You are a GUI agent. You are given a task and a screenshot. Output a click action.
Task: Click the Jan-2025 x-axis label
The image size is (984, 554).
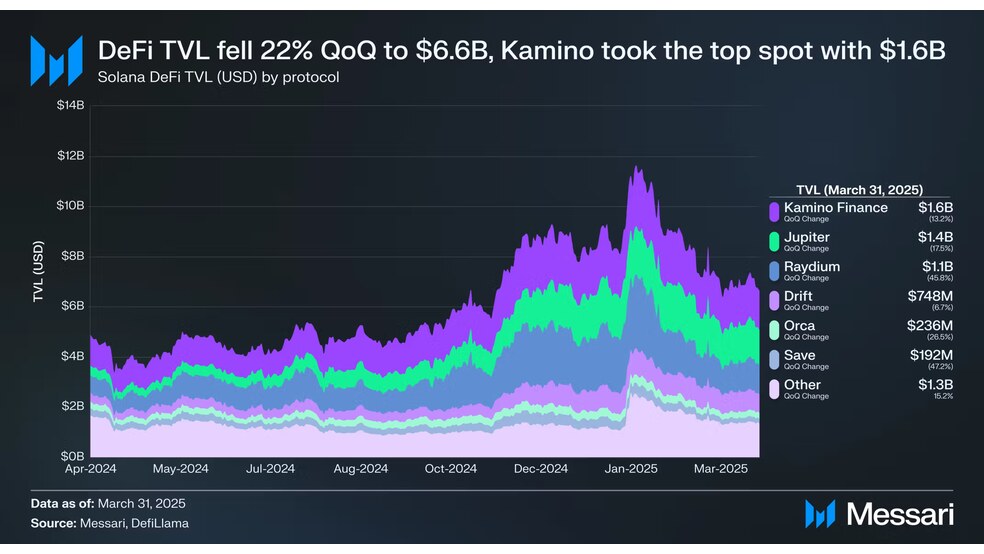coord(631,469)
